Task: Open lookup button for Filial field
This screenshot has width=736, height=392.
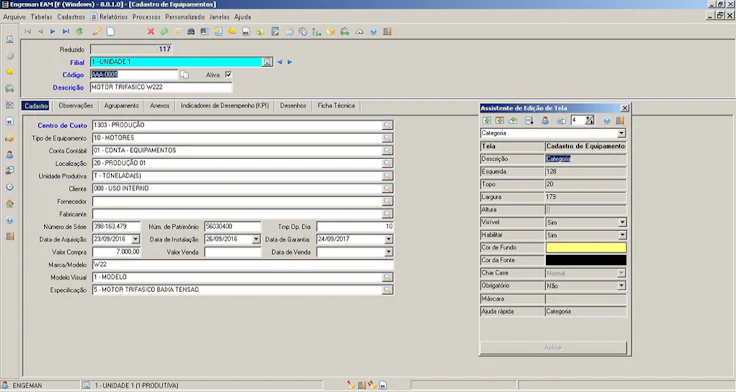Action: click(x=267, y=62)
